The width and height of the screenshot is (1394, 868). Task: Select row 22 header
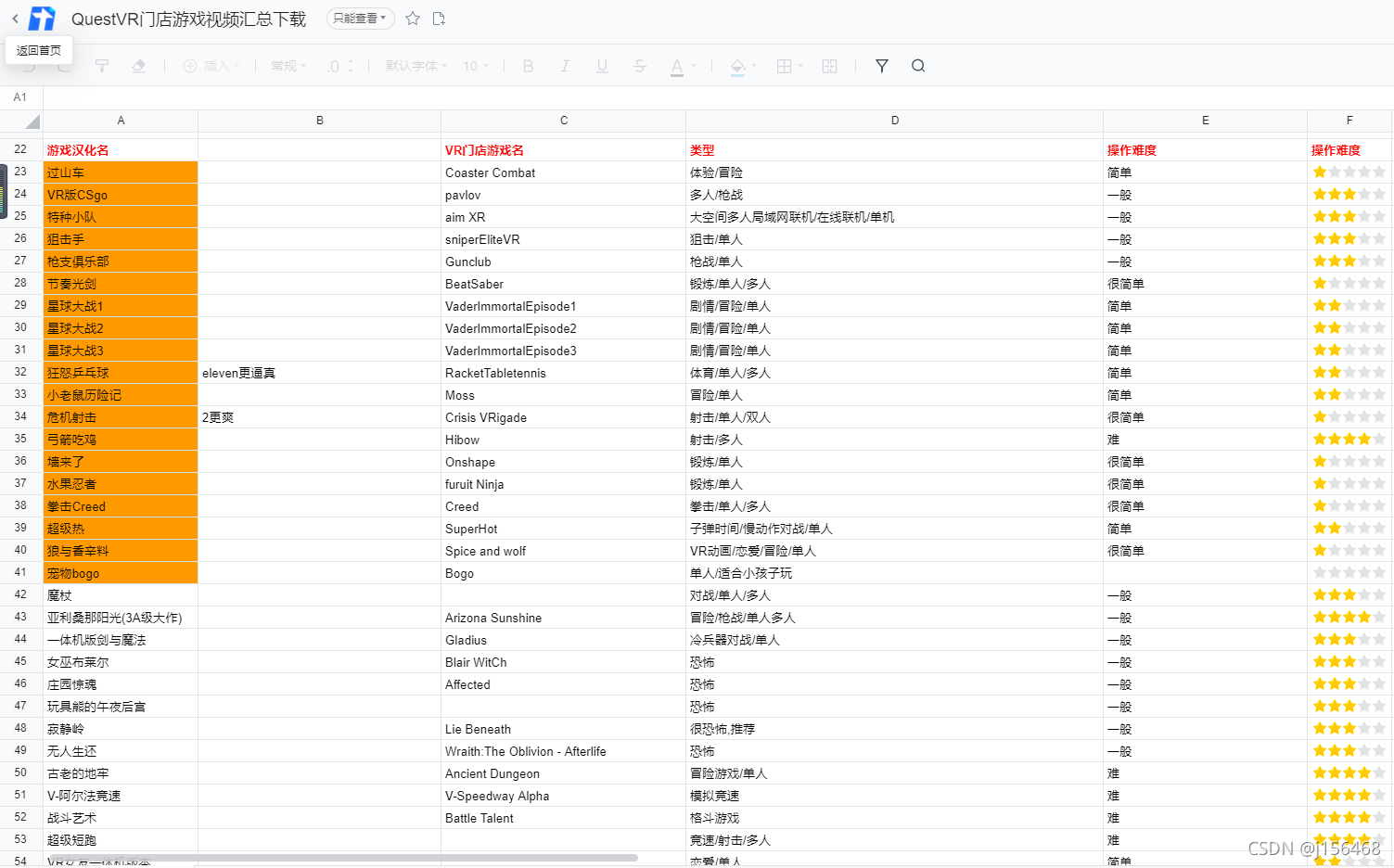pyautogui.click(x=20, y=149)
